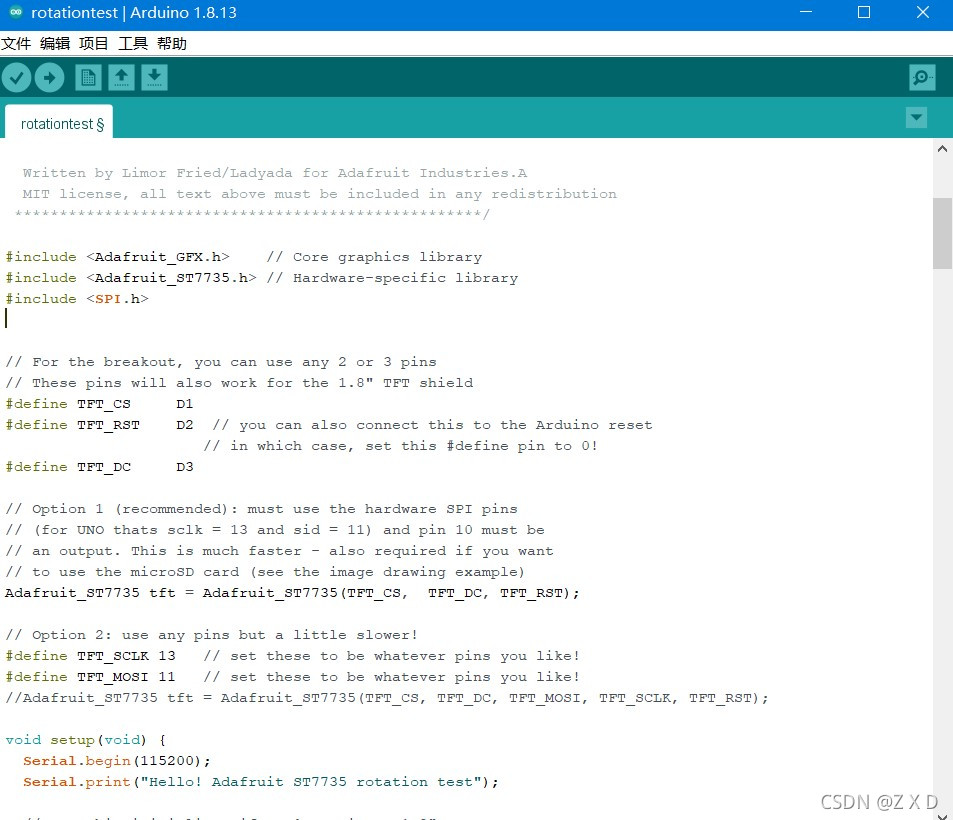Minimize the Arduino window
This screenshot has width=953, height=820.
click(806, 12)
